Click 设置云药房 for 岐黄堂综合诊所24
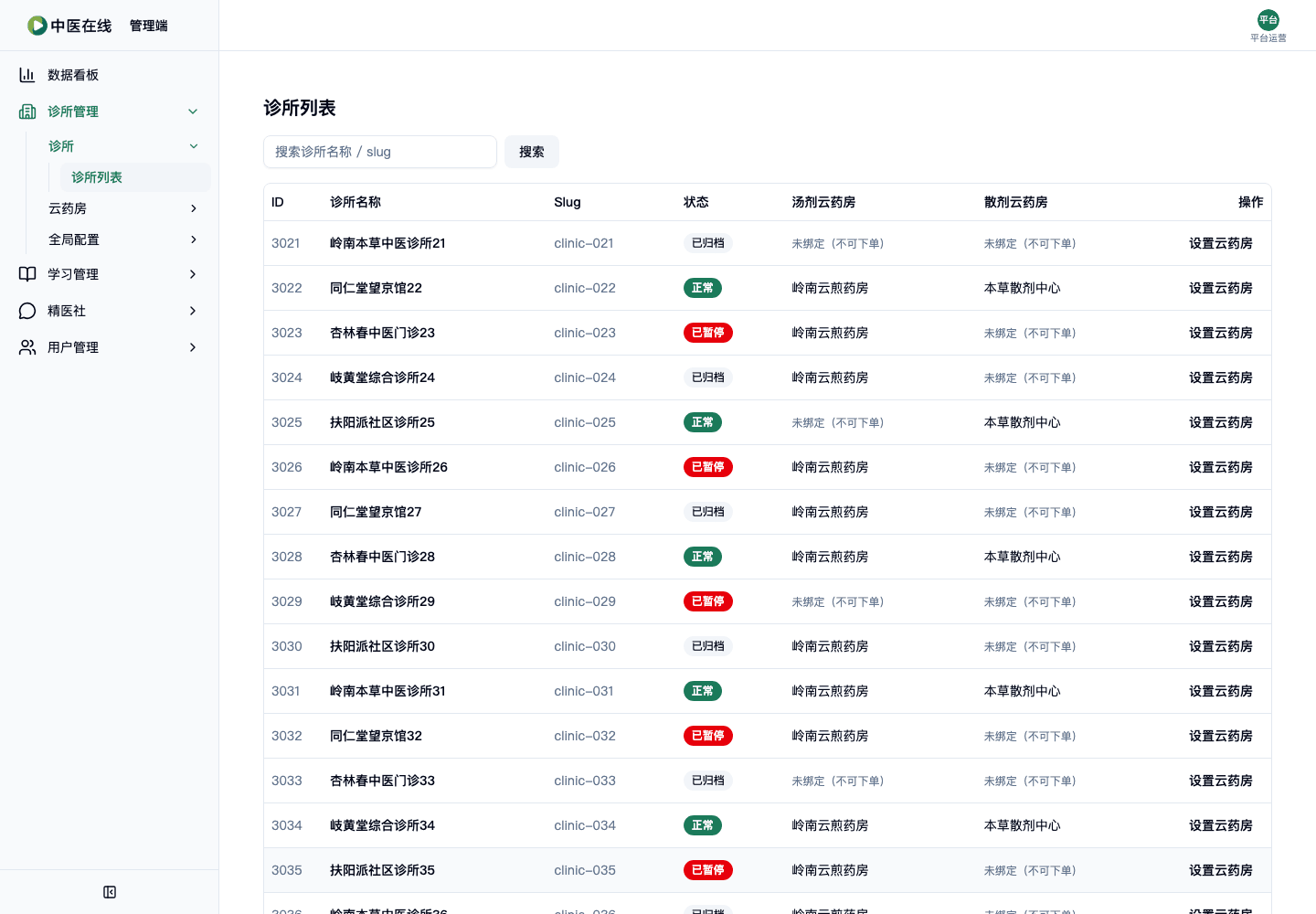The width and height of the screenshot is (1316, 914). pos(1221,377)
